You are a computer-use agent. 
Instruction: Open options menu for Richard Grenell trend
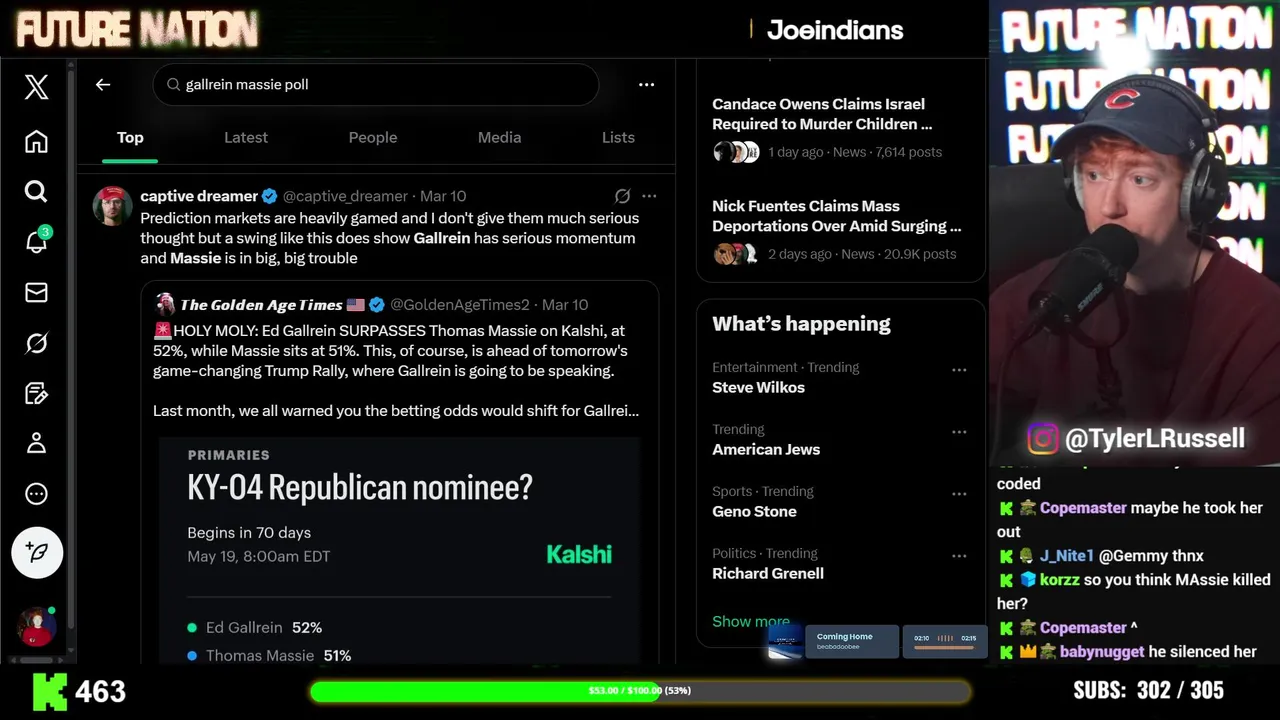(x=959, y=556)
